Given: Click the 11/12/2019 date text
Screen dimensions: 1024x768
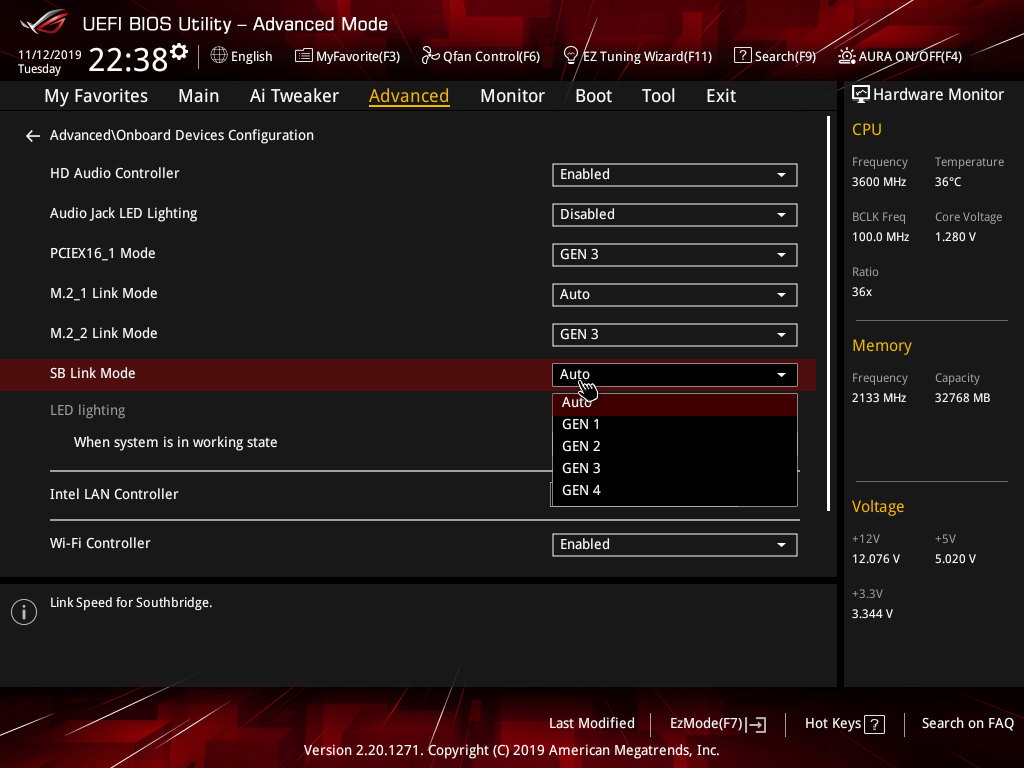Looking at the screenshot, I should coord(50,55).
